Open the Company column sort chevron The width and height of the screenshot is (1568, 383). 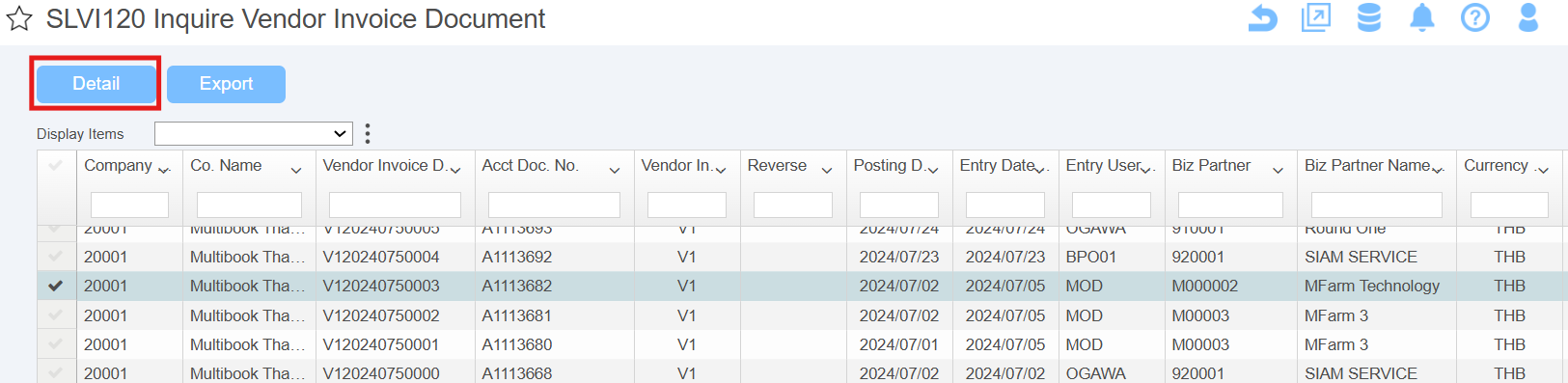coord(164,170)
